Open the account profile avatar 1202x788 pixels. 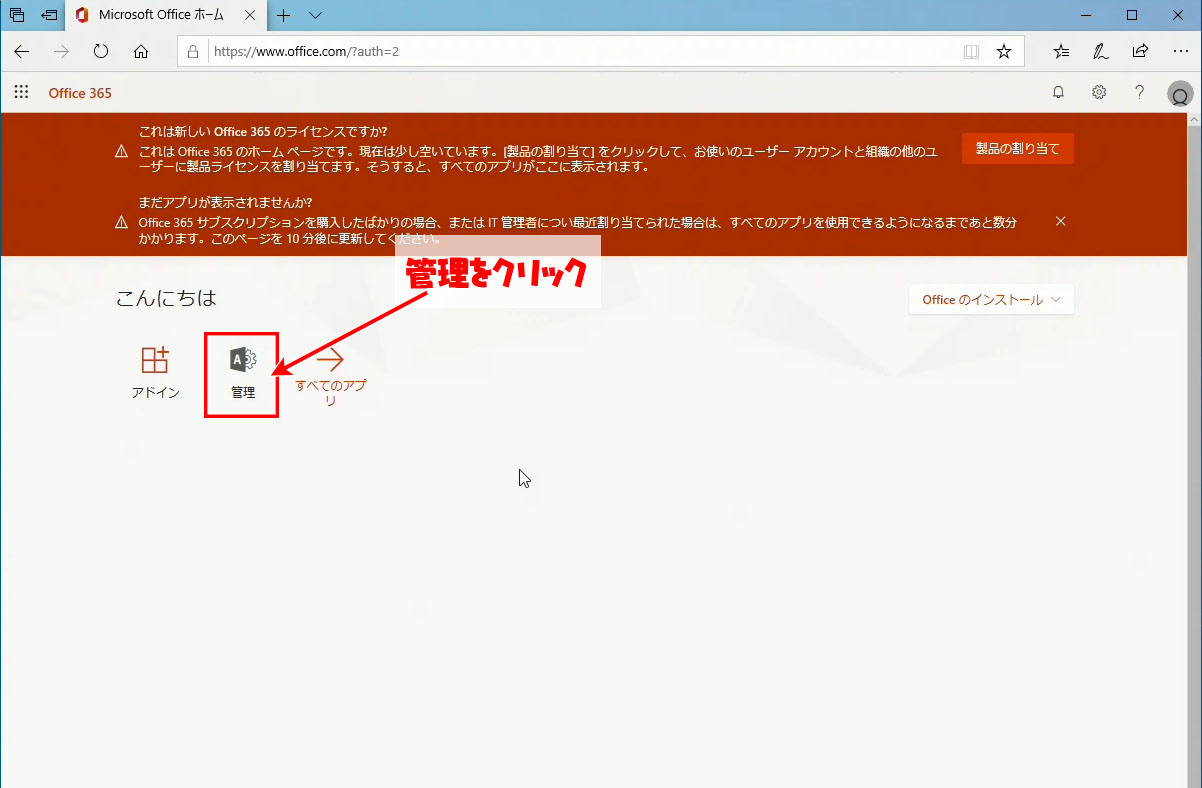[1180, 94]
